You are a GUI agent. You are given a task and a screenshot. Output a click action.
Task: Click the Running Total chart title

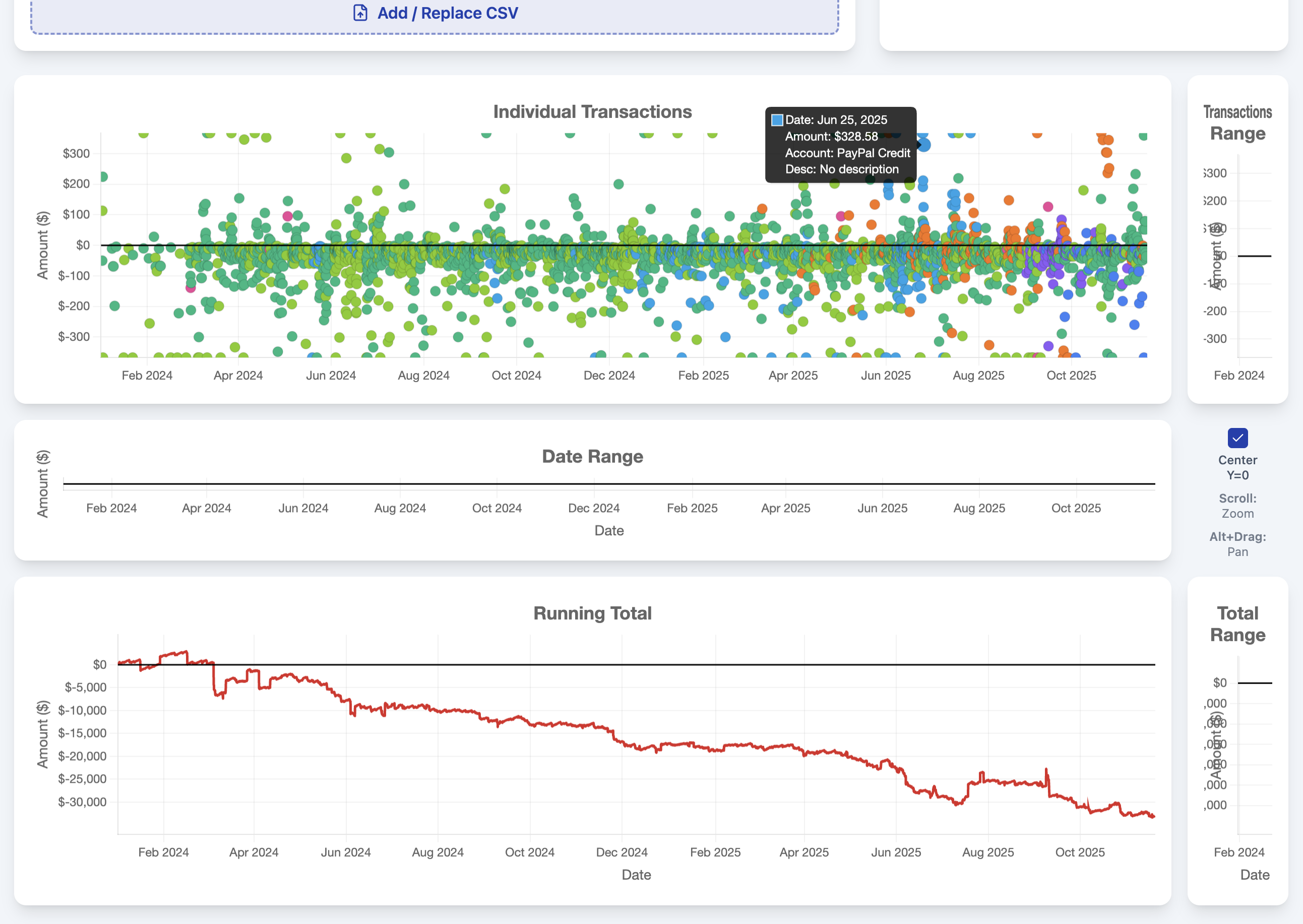[x=592, y=613]
